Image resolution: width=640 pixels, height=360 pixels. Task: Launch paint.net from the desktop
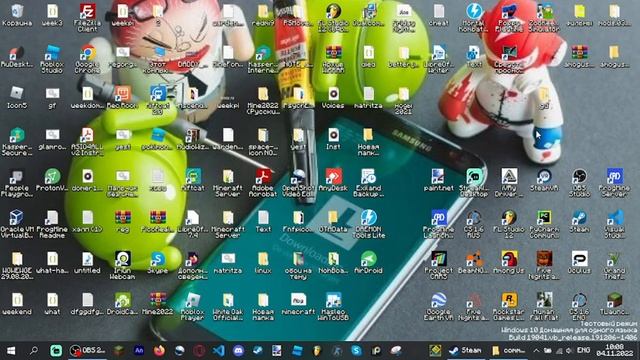(x=439, y=180)
